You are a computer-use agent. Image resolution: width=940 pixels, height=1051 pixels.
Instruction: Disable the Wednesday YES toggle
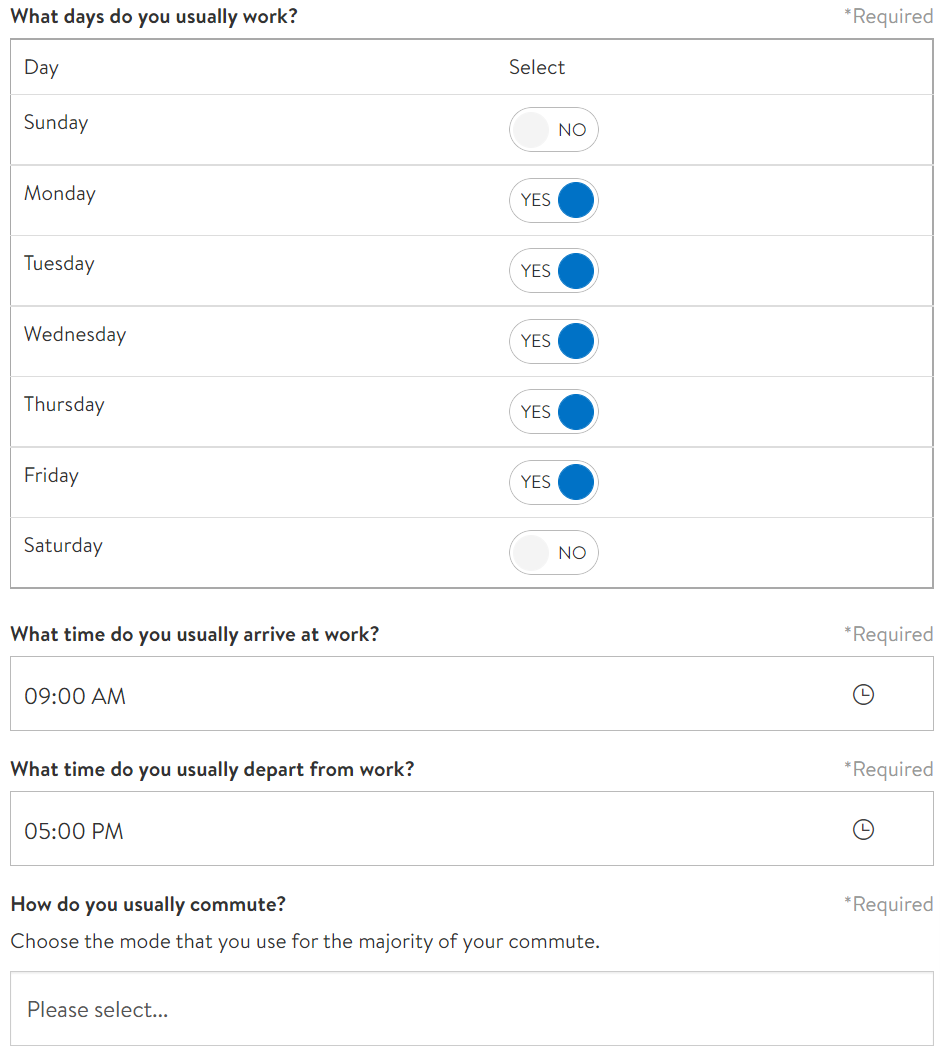[553, 341]
